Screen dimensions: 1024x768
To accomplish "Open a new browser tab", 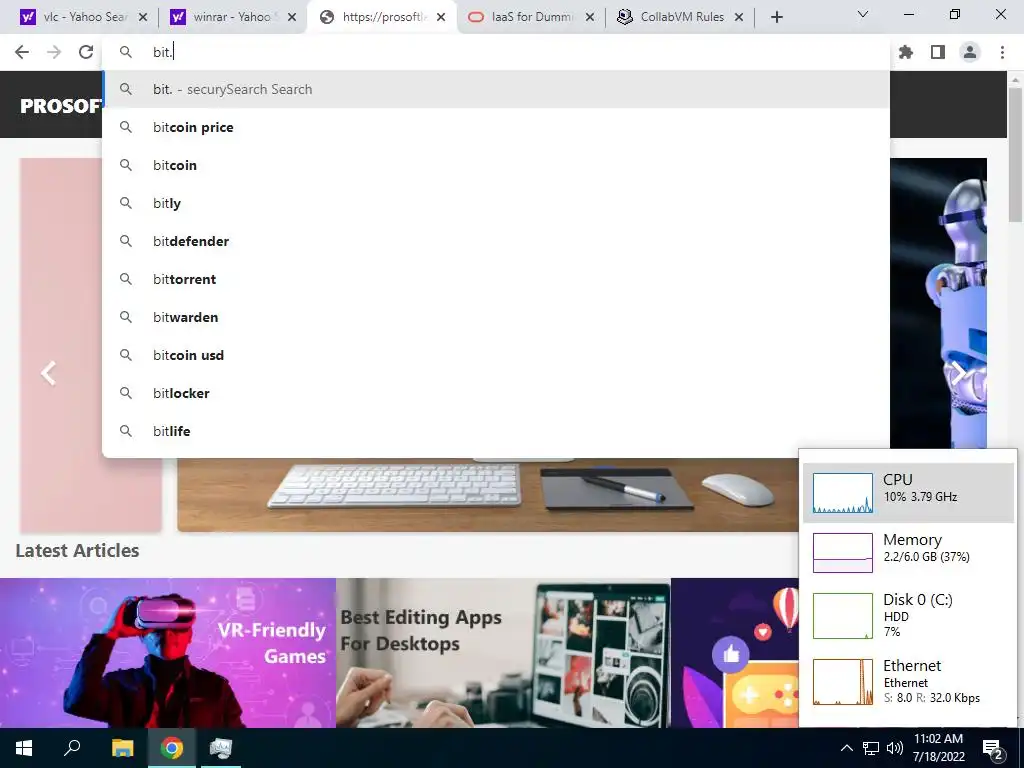I will pos(776,18).
